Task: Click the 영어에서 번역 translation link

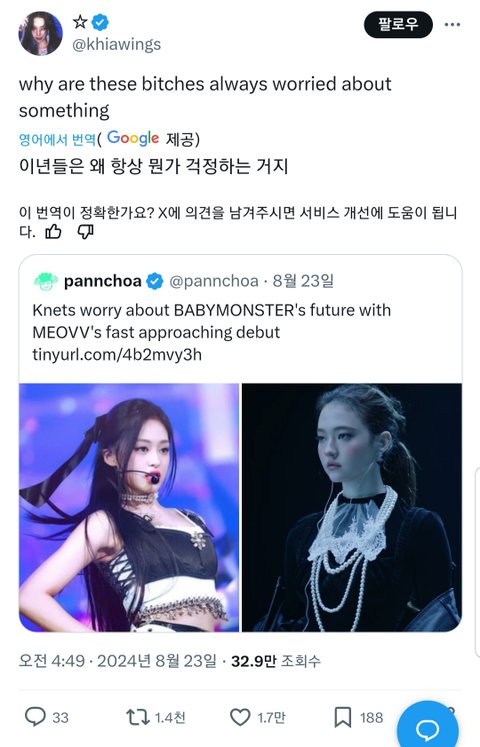Action: click(57, 140)
